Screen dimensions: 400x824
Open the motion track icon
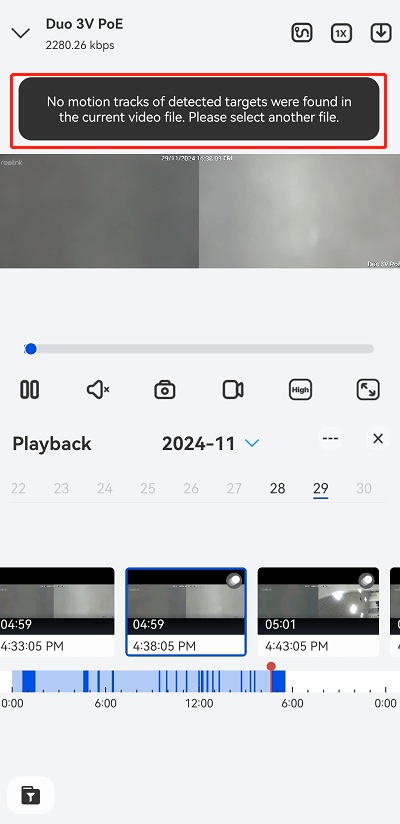point(302,33)
